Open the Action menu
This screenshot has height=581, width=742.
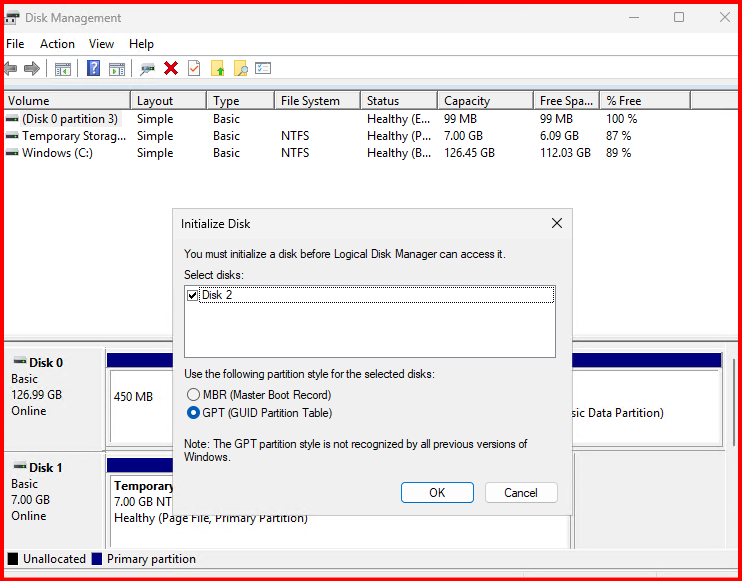57,44
